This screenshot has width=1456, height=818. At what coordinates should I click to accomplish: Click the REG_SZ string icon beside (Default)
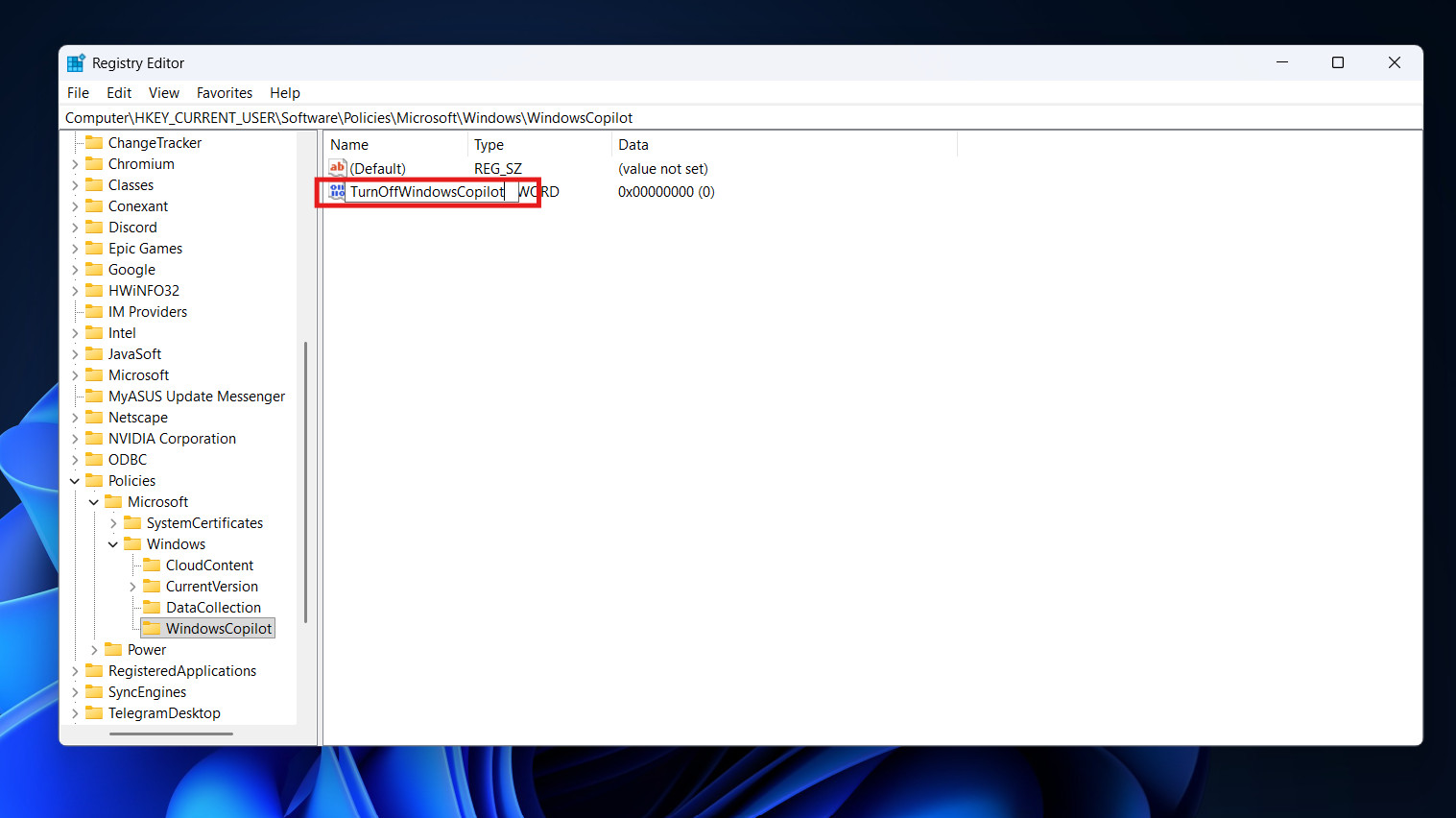coord(337,168)
